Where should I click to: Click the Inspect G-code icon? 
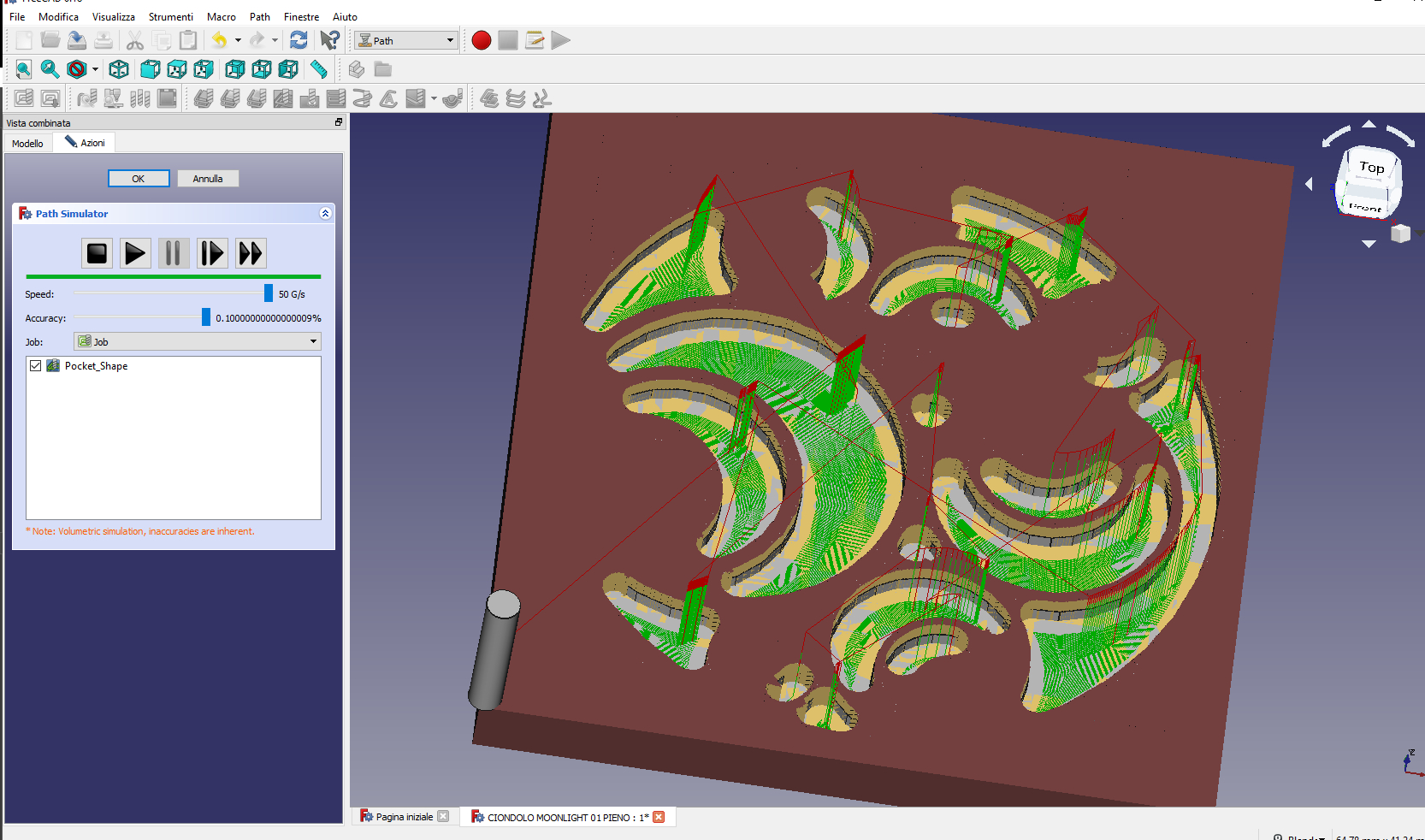87,98
